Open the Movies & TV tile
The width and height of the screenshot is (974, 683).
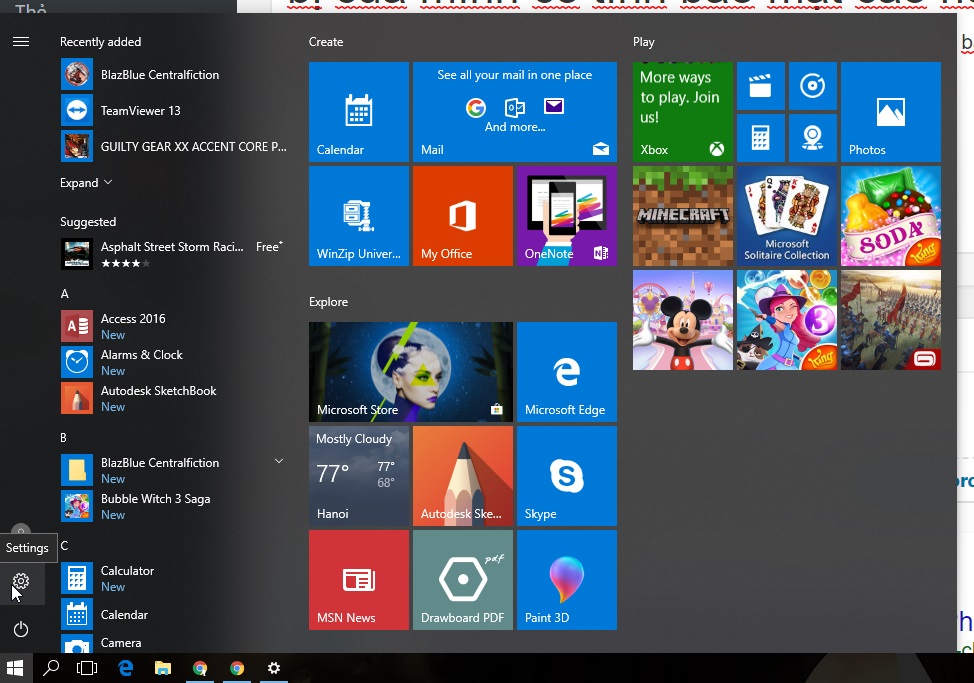tap(761, 86)
